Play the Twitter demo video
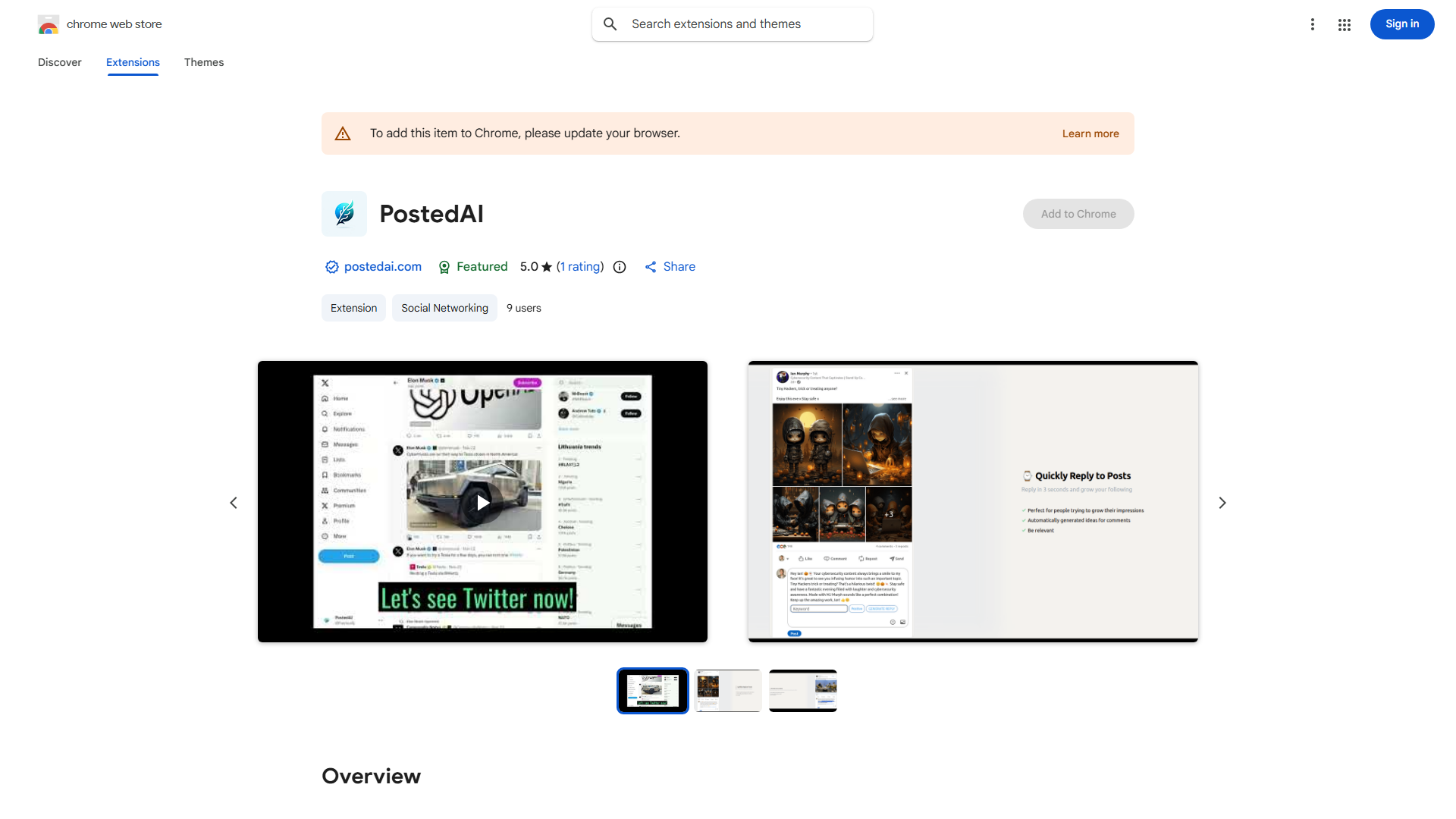This screenshot has height=819, width=1456. pyautogui.click(x=482, y=502)
